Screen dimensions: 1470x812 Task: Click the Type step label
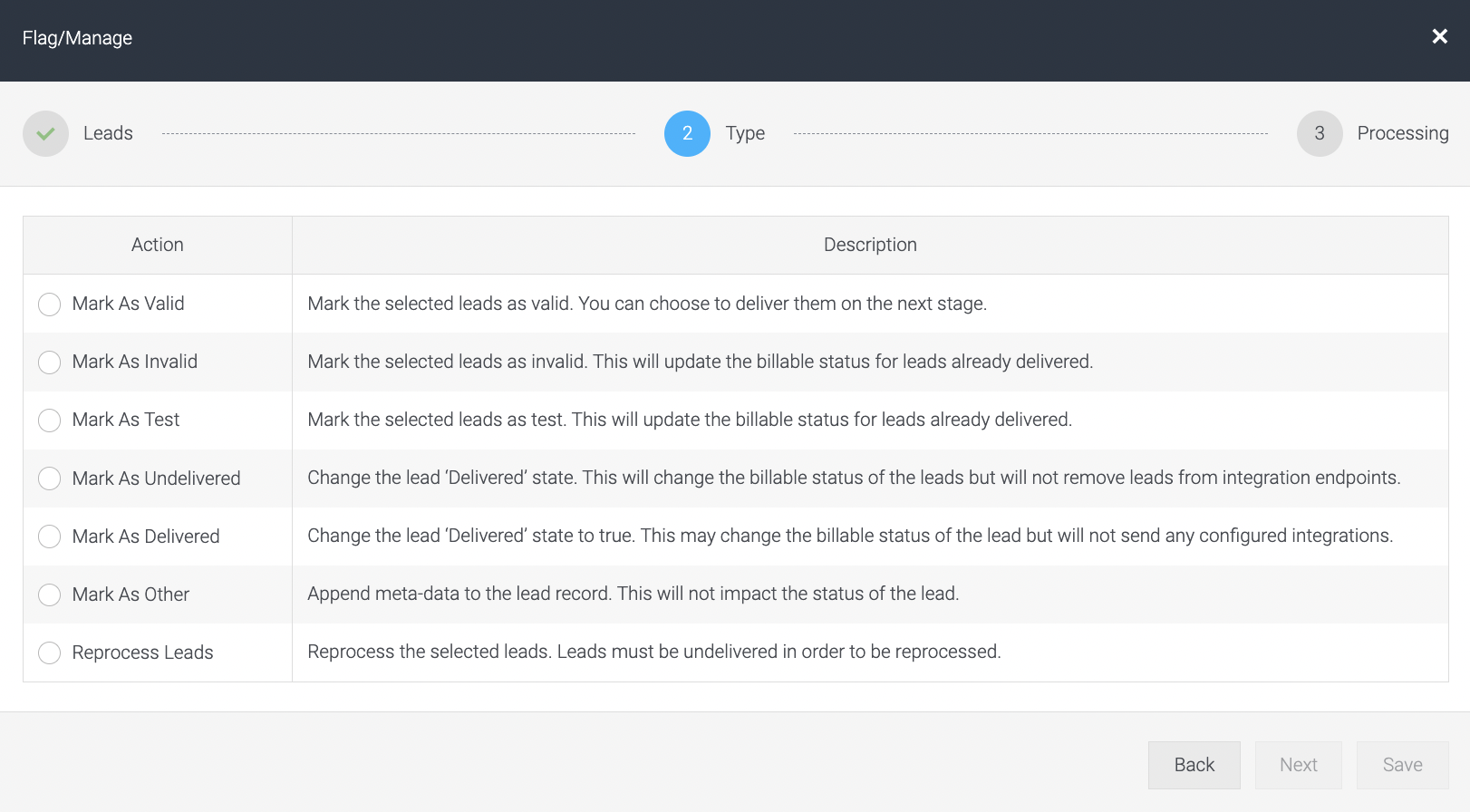point(745,133)
